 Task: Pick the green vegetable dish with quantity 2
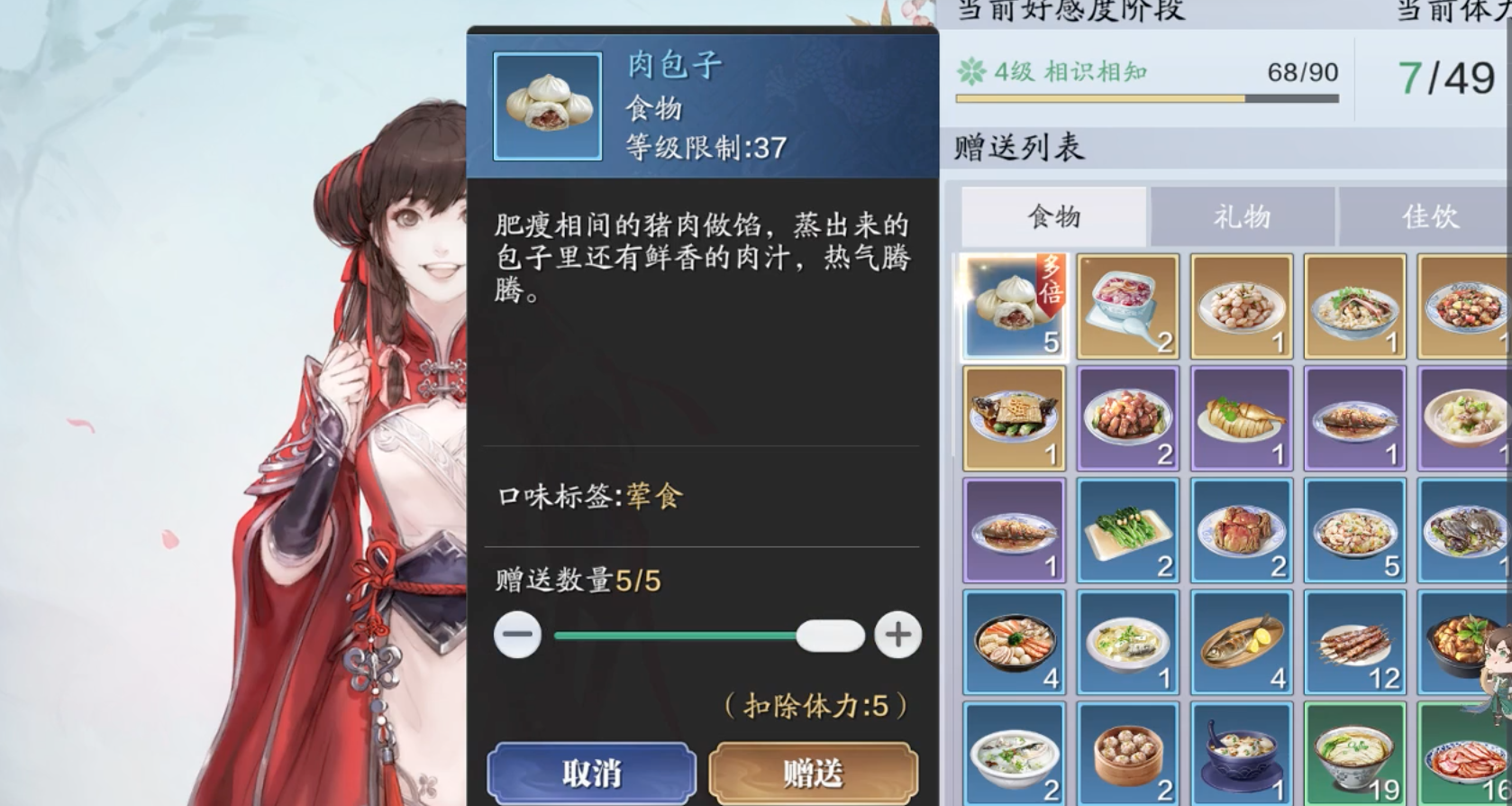click(1127, 530)
